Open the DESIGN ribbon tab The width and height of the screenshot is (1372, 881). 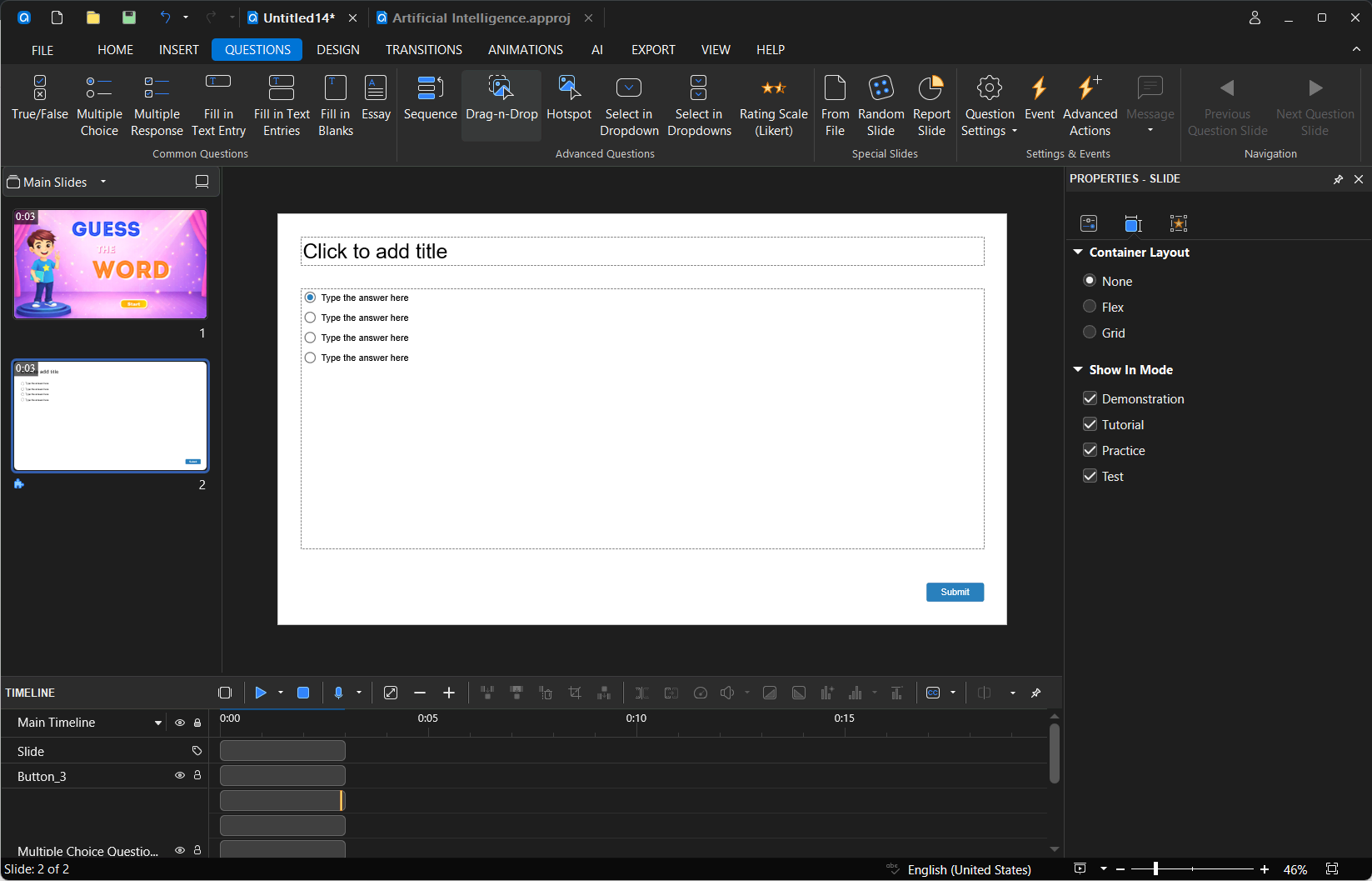[x=337, y=50]
